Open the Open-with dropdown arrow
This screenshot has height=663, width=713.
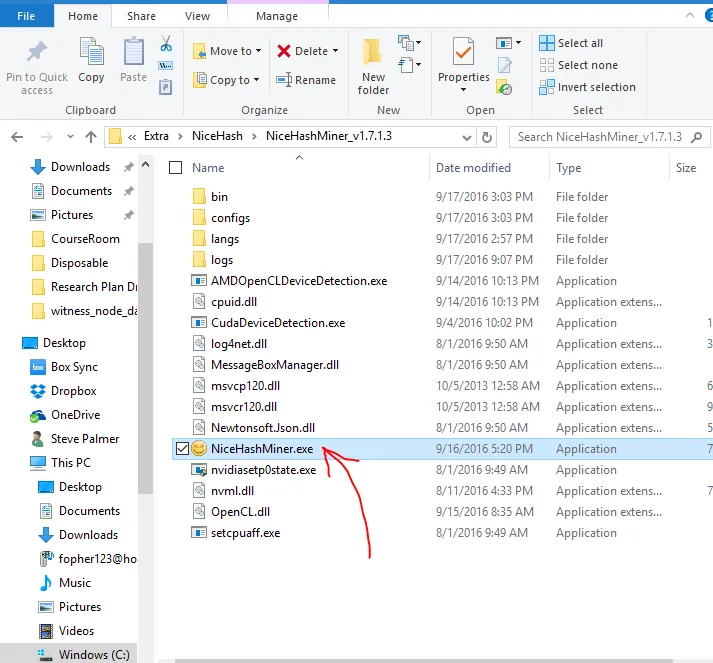coord(518,43)
